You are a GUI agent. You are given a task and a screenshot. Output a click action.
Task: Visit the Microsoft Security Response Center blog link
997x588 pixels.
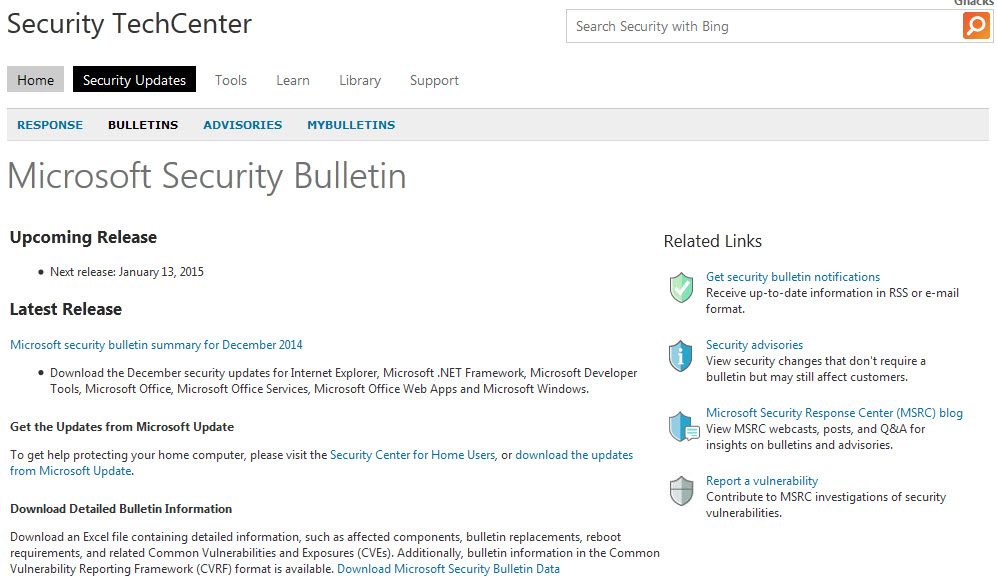pyautogui.click(x=834, y=413)
